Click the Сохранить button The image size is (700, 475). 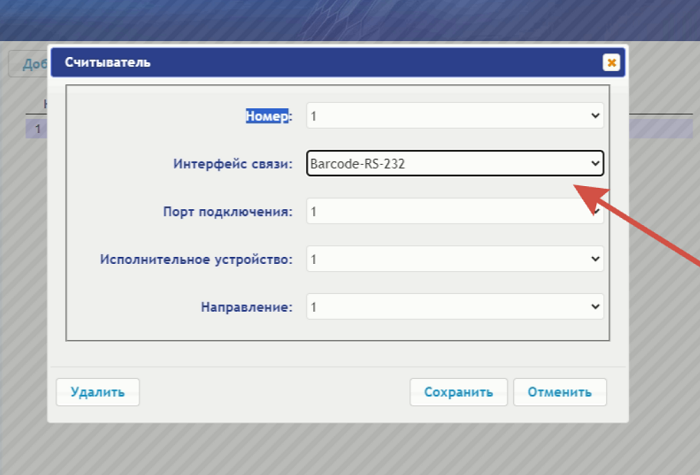[x=458, y=392]
